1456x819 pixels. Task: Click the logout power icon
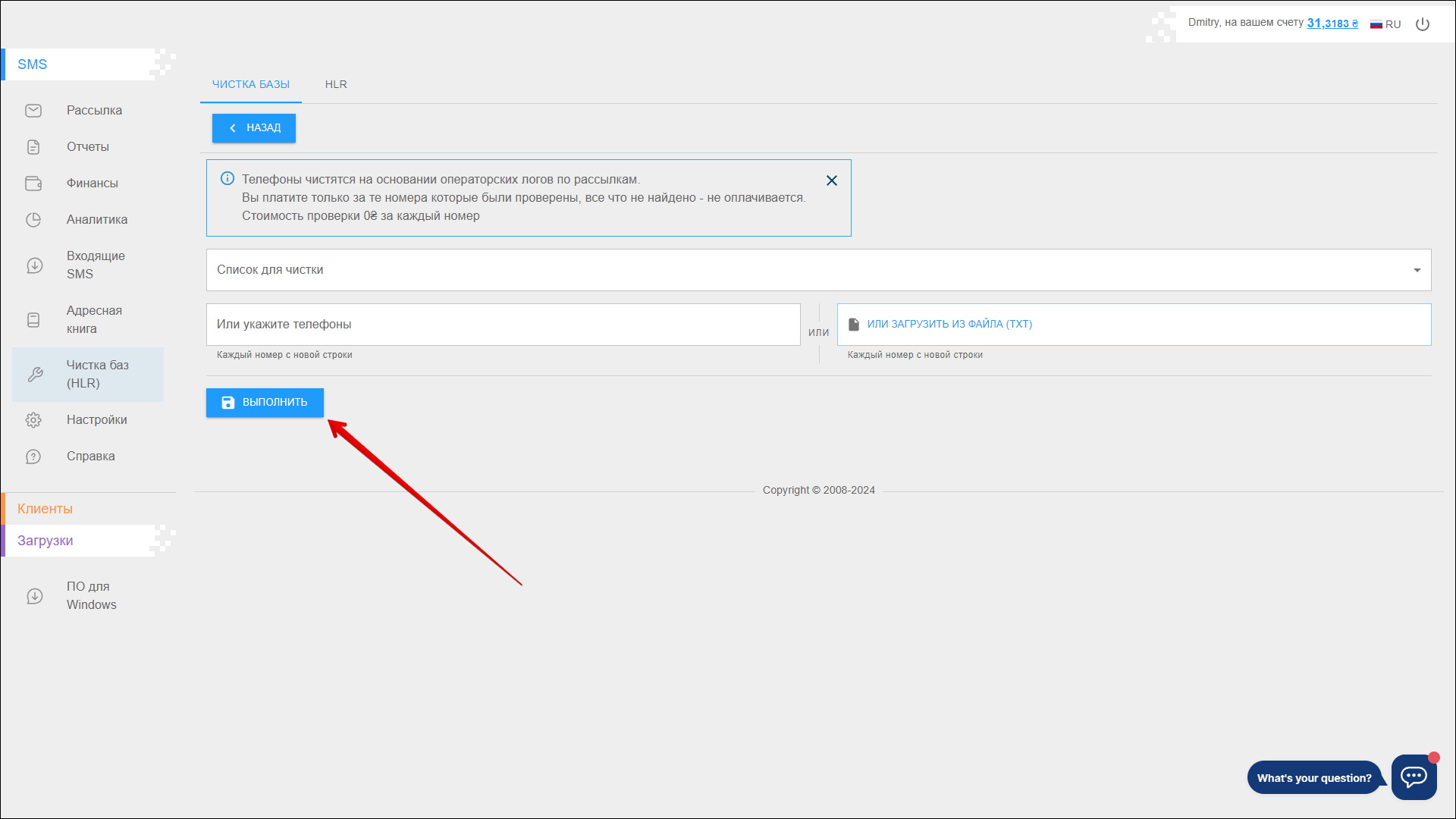coord(1423,24)
